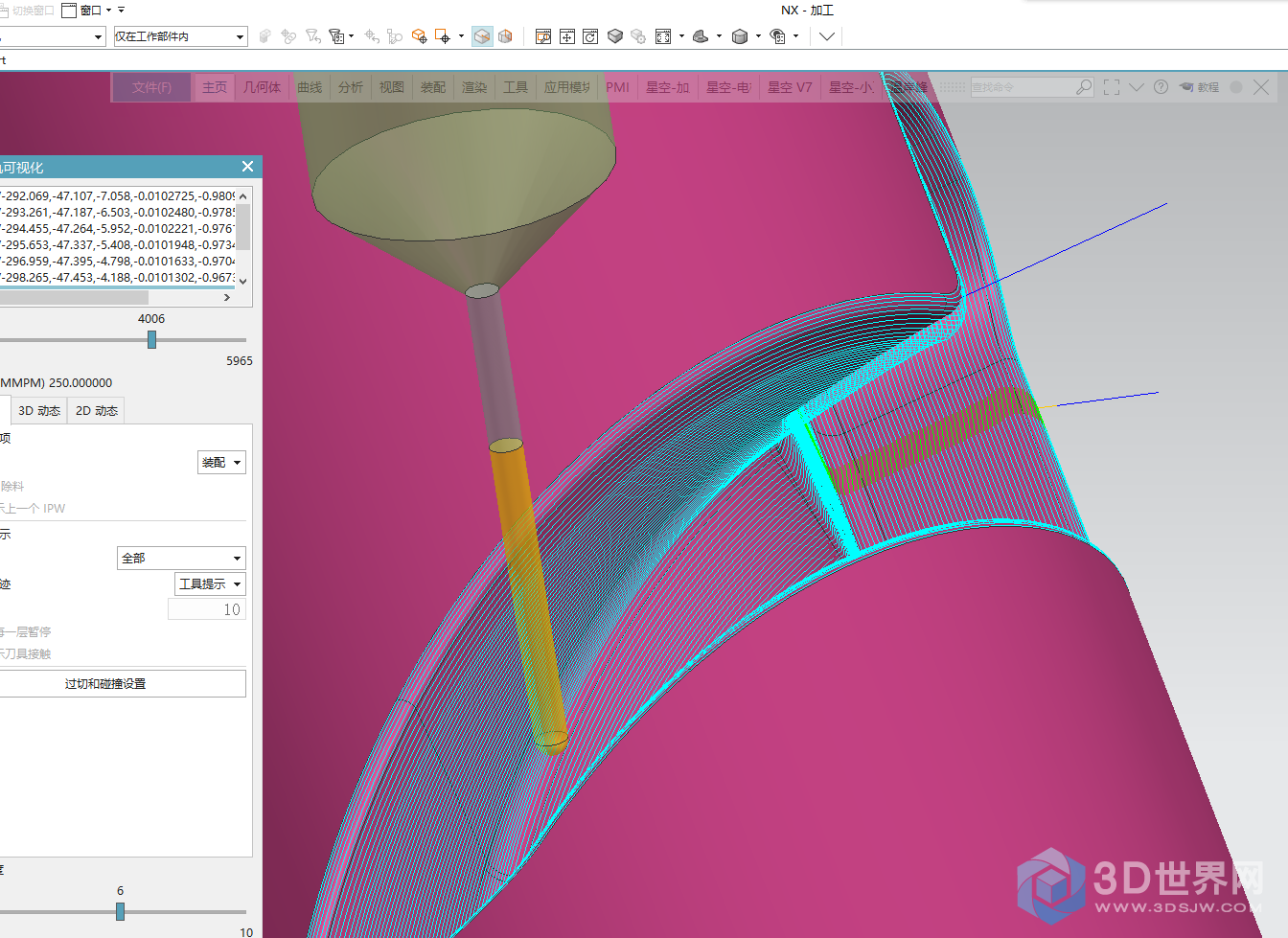Switch to the 分析 ribbon tab
Viewport: 1288px width, 938px height.
pos(351,87)
